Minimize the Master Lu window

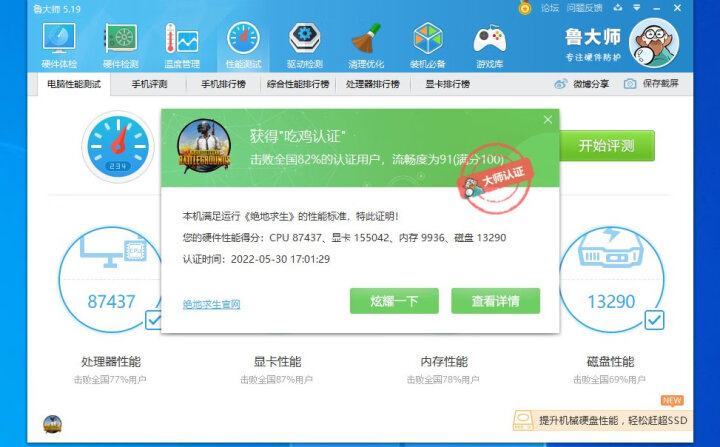657,8
